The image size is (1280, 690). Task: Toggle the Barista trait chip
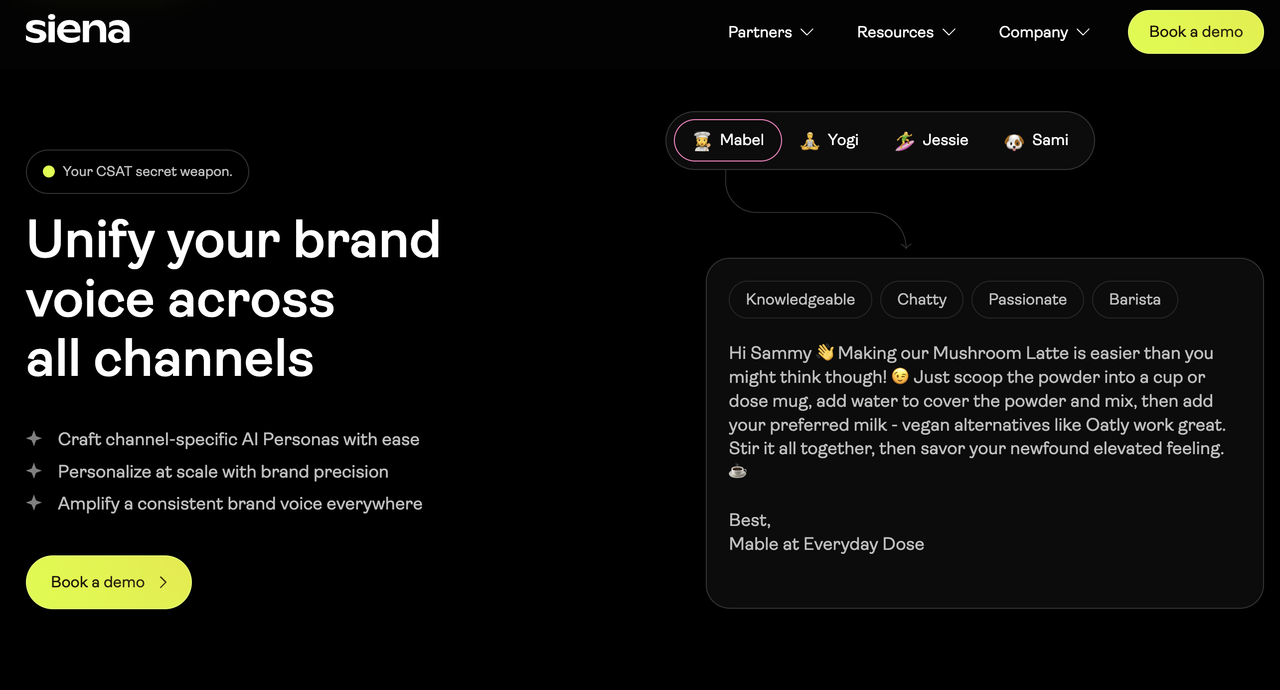tap(1135, 299)
